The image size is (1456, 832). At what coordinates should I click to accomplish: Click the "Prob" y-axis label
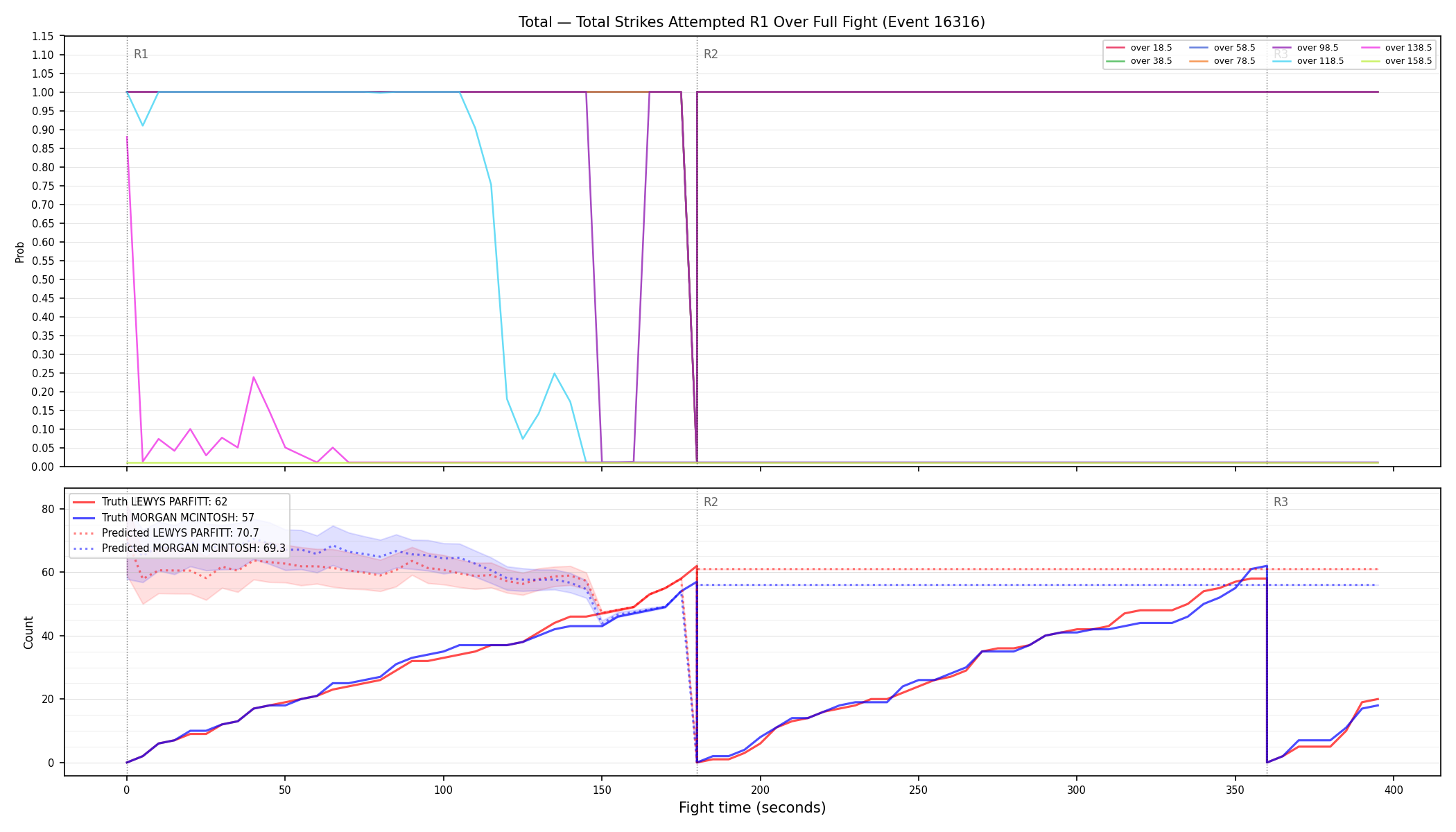coord(20,252)
